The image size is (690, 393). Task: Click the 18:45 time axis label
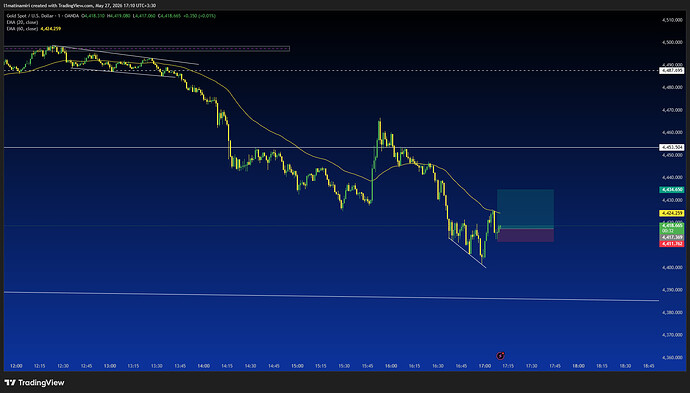pyautogui.click(x=649, y=366)
